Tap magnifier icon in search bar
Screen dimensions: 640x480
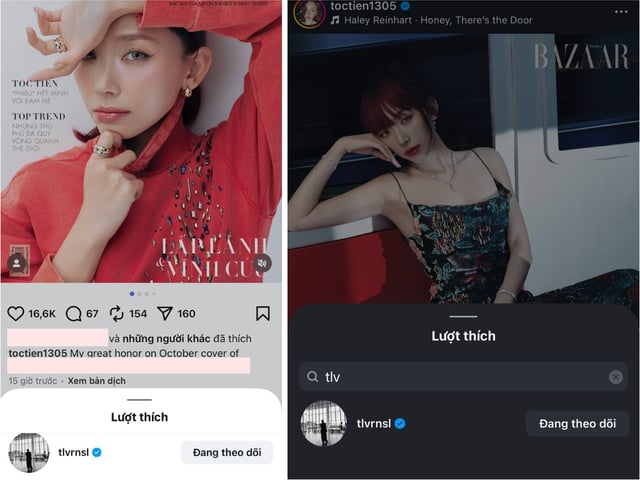313,377
